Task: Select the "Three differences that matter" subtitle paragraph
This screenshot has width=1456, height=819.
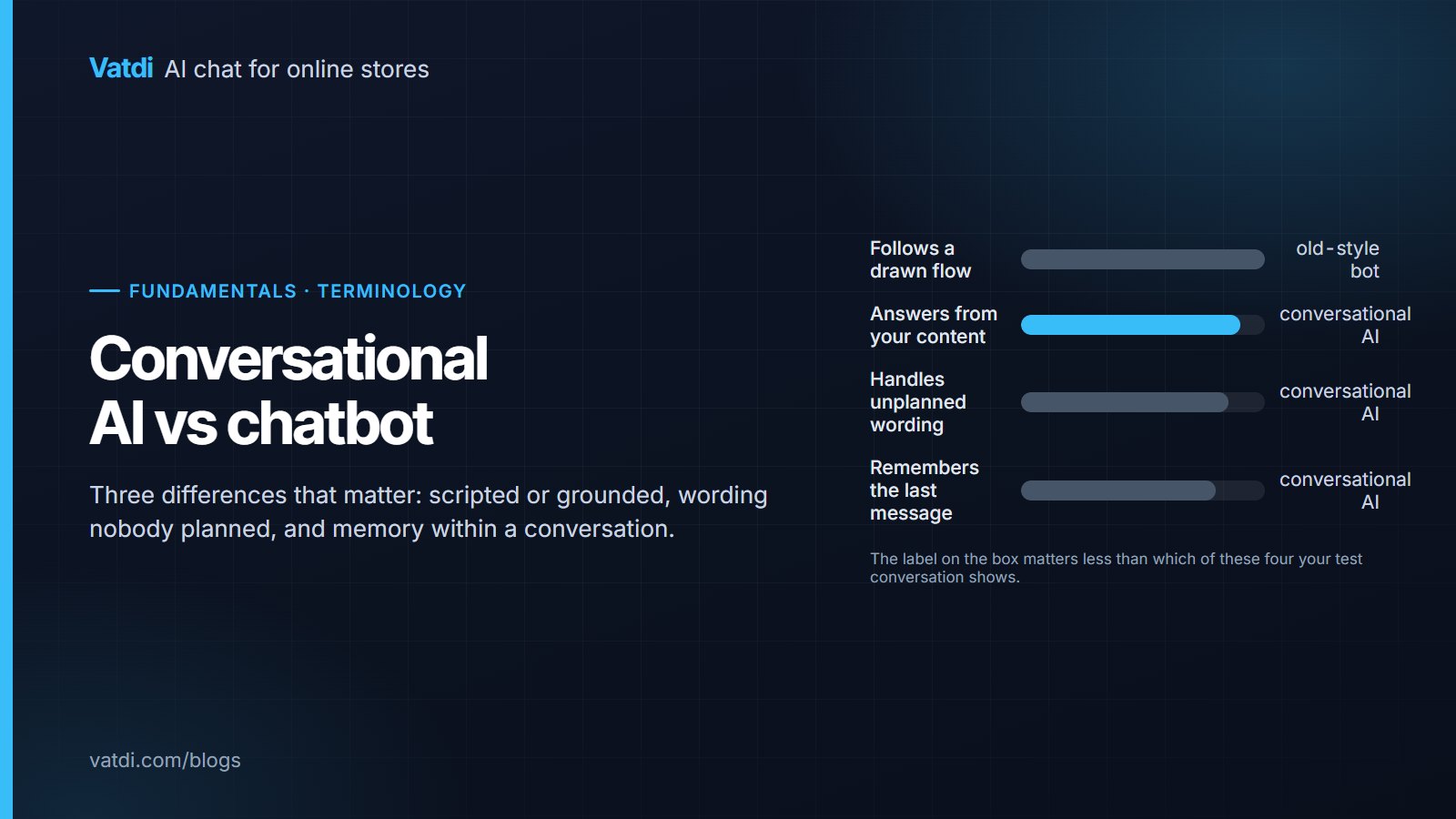Action: pos(429,511)
